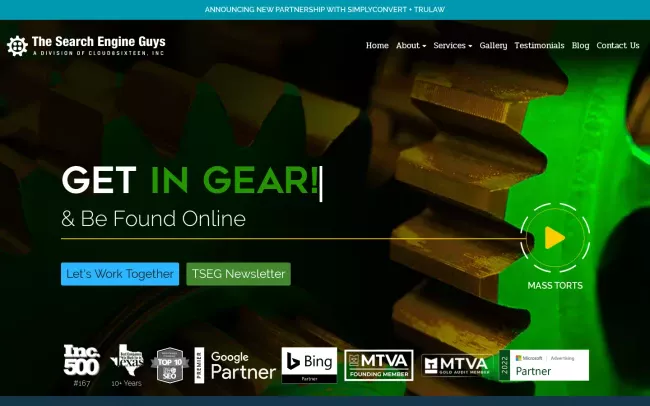Open the Google Partner badge

pyautogui.click(x=235, y=365)
